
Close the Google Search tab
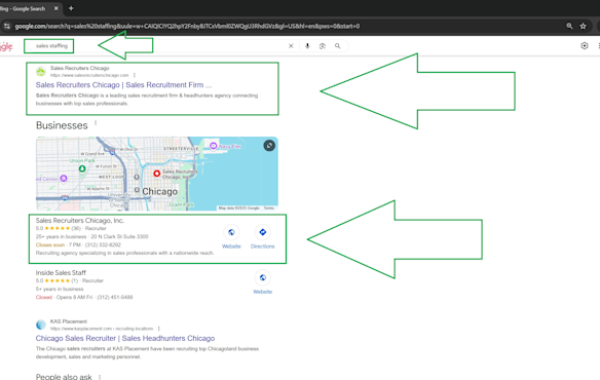tap(56, 8)
